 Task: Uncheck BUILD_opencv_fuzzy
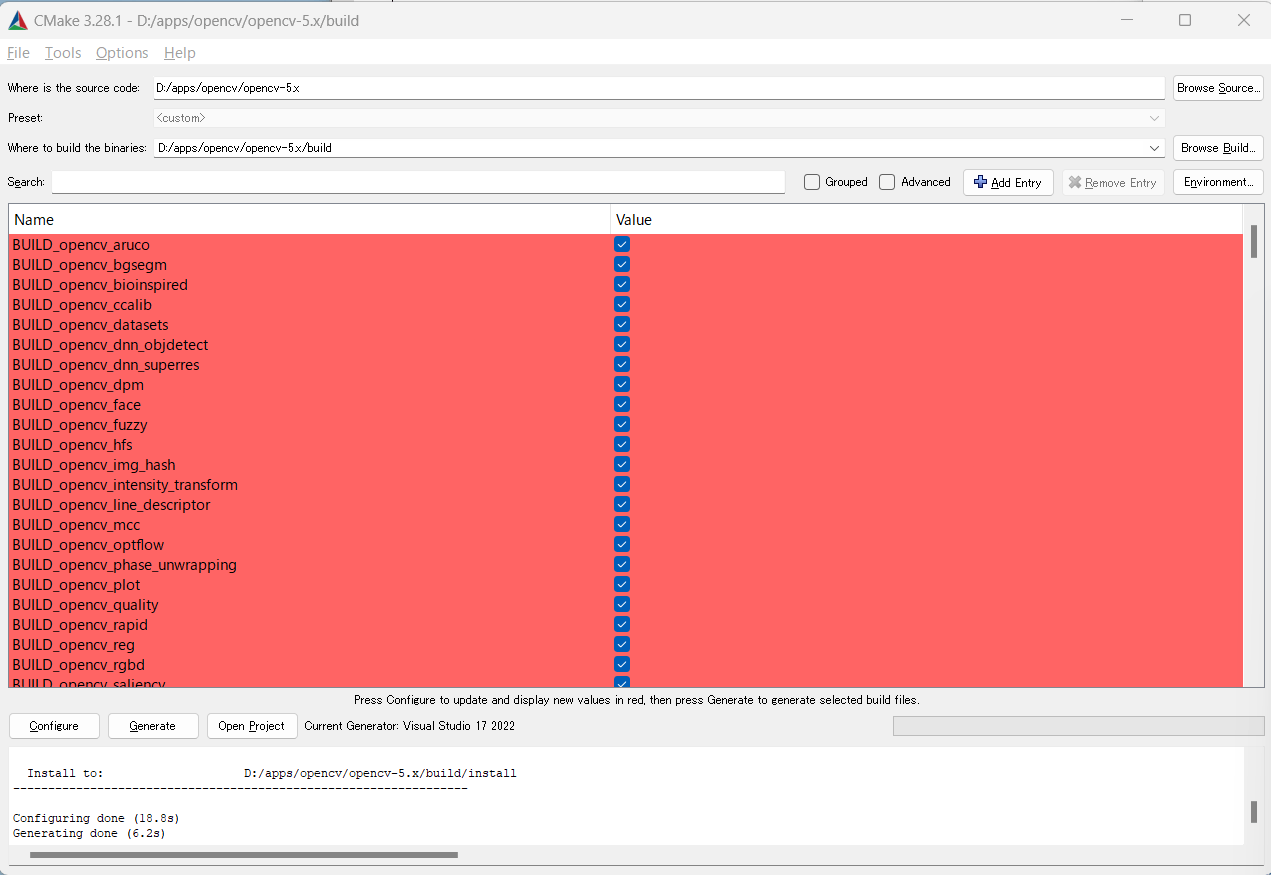(x=622, y=424)
